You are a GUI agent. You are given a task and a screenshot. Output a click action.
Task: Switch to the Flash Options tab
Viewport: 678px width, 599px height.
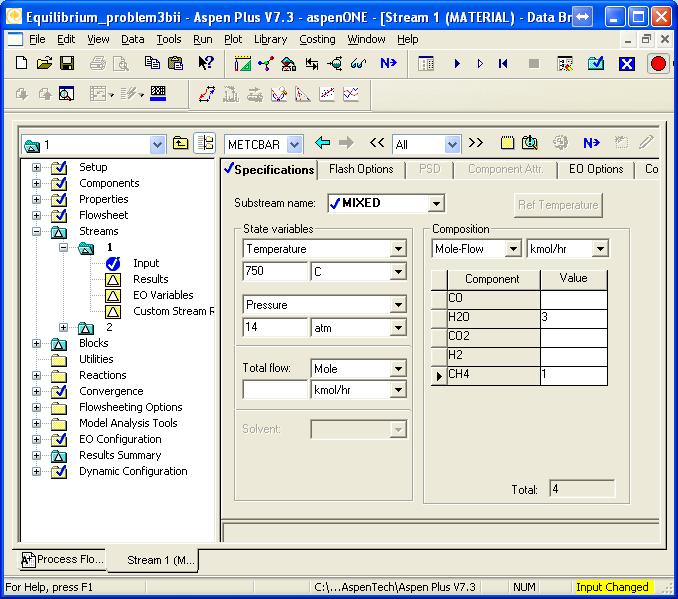pos(361,169)
